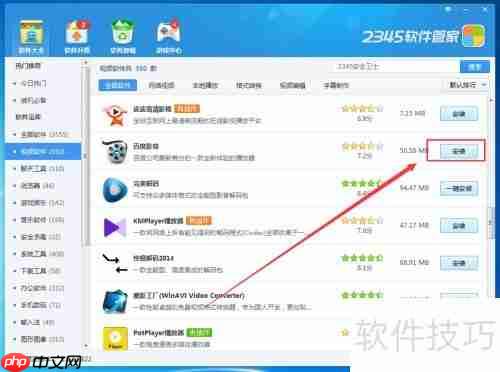
Task: Open the 终极解码2014 title link
Action: (x=153, y=258)
